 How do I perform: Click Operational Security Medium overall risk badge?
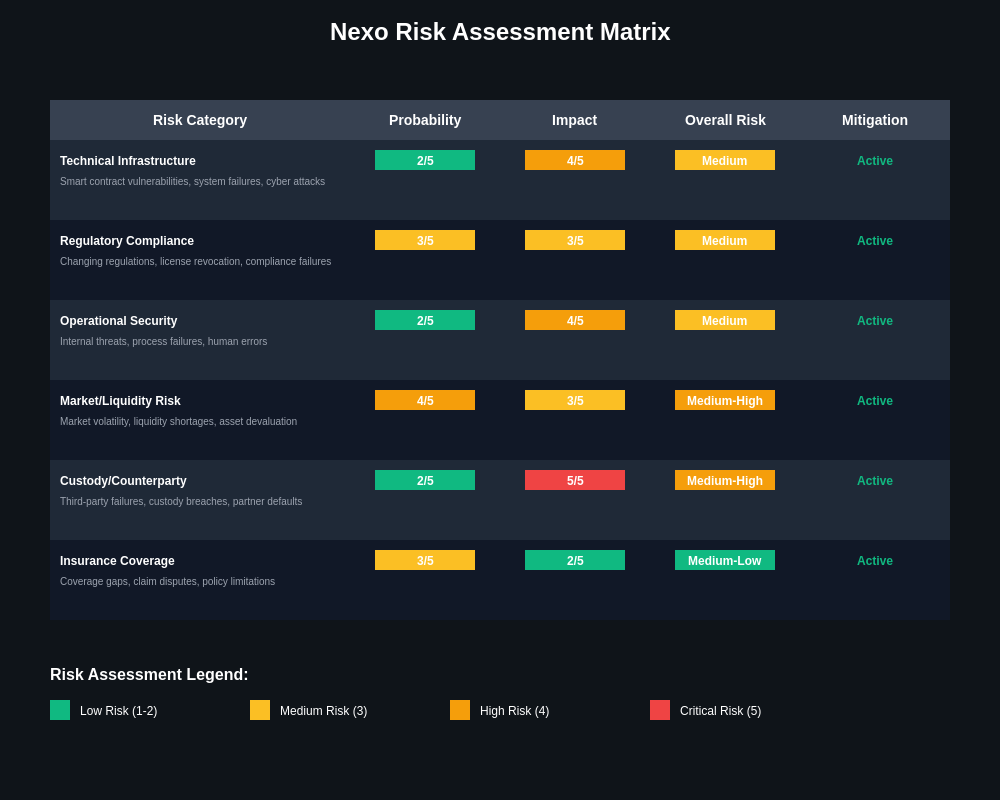[725, 320]
